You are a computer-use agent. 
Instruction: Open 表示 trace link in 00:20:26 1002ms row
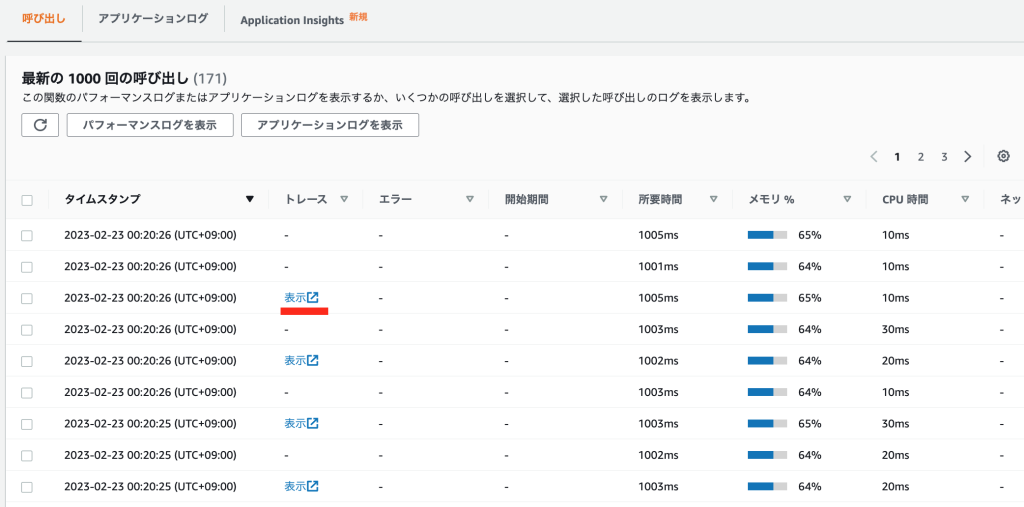[301, 360]
